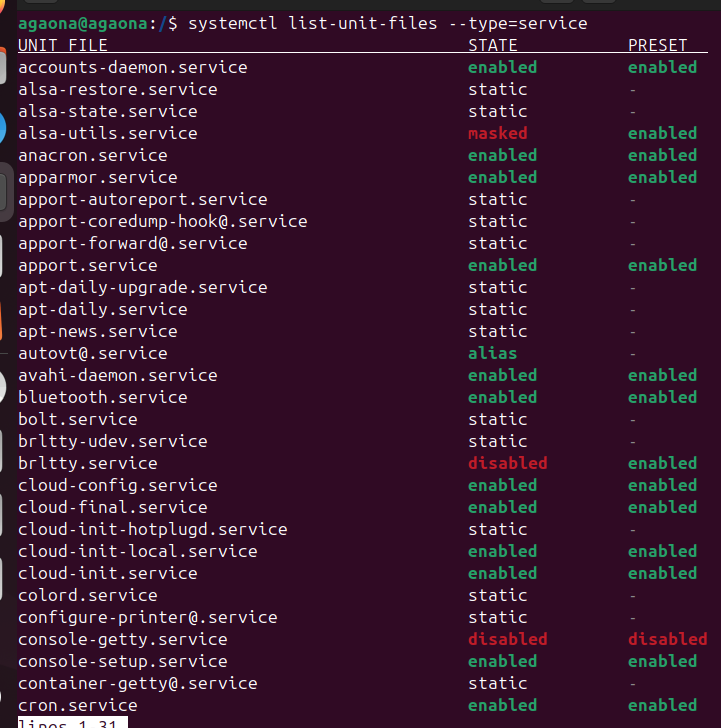Click the green alias state text

click(x=492, y=353)
